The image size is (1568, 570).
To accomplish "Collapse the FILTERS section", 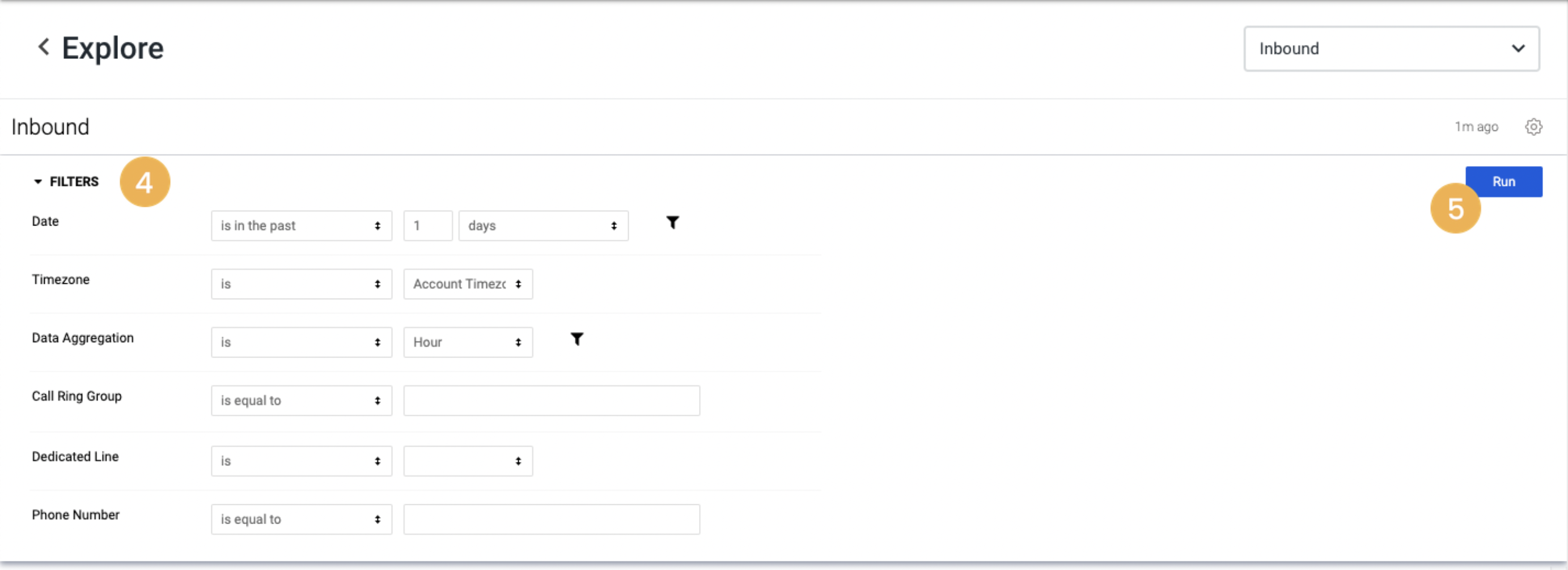I will click(39, 181).
